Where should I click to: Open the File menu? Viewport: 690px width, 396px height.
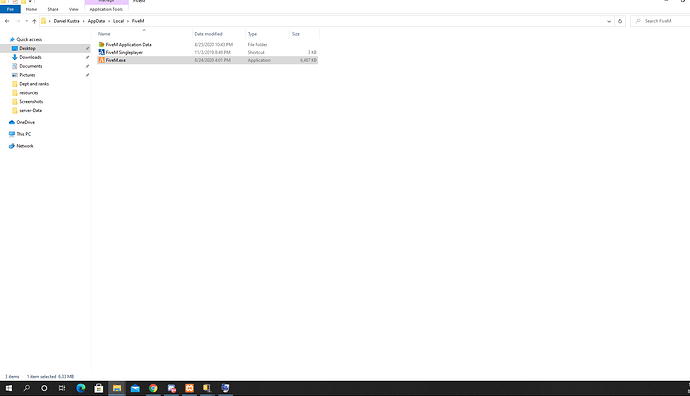point(10,9)
